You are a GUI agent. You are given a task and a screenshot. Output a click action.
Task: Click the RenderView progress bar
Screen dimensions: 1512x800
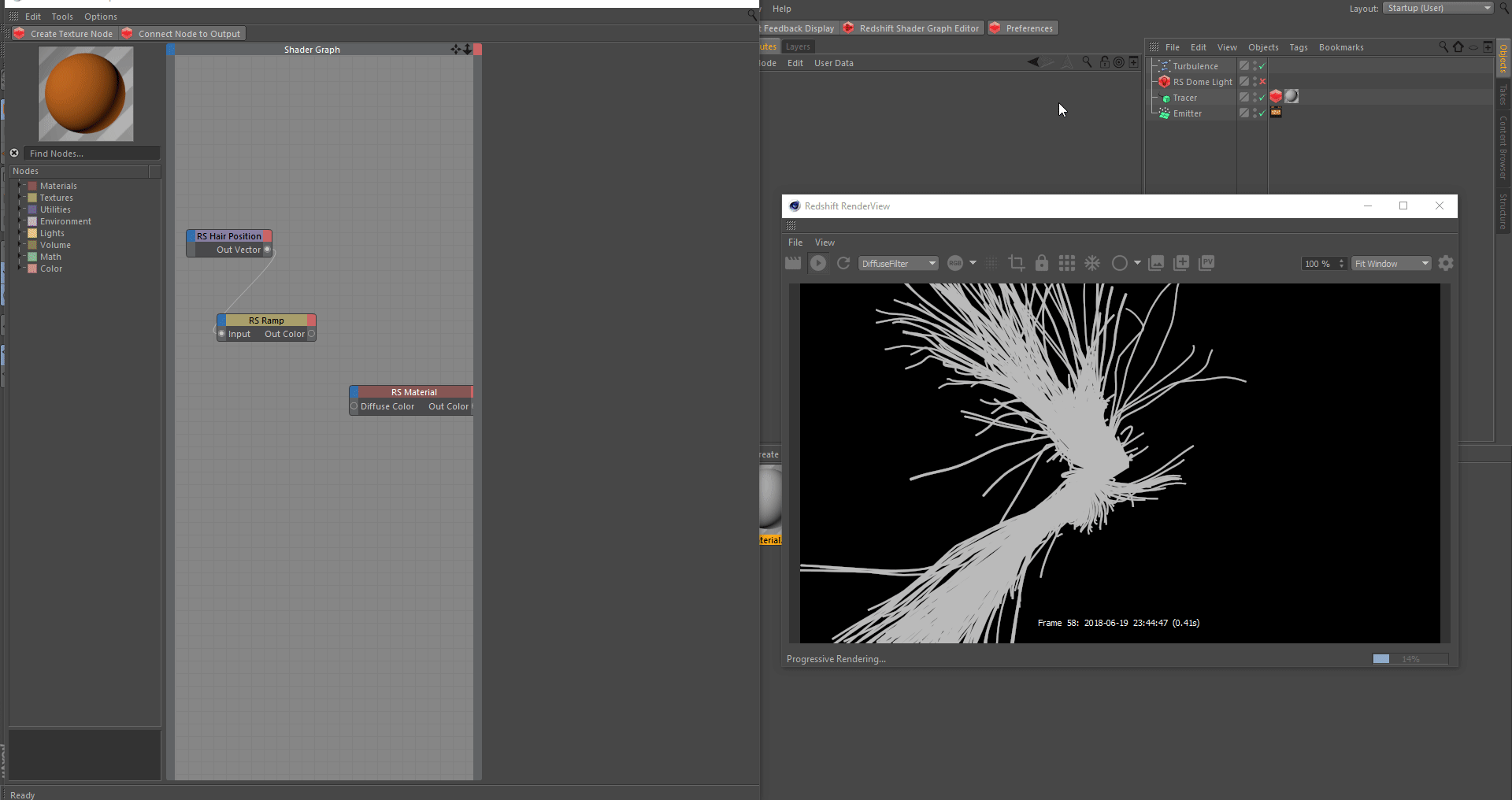(1410, 659)
